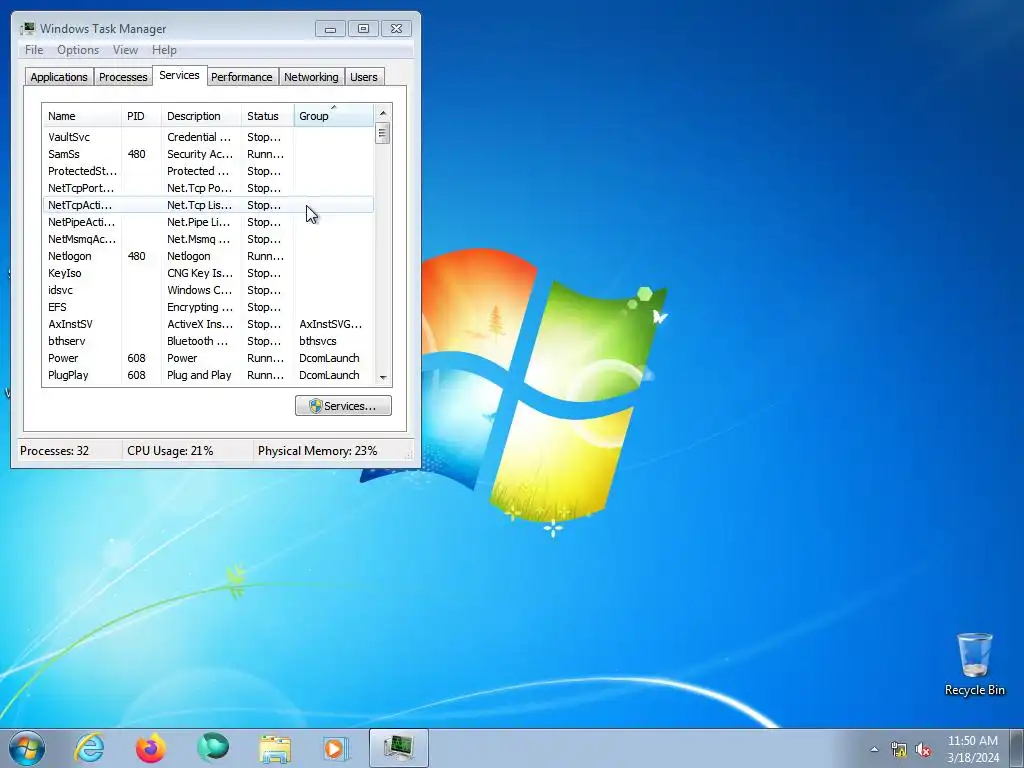Click the network tray icon
The image size is (1024, 768).
(899, 750)
